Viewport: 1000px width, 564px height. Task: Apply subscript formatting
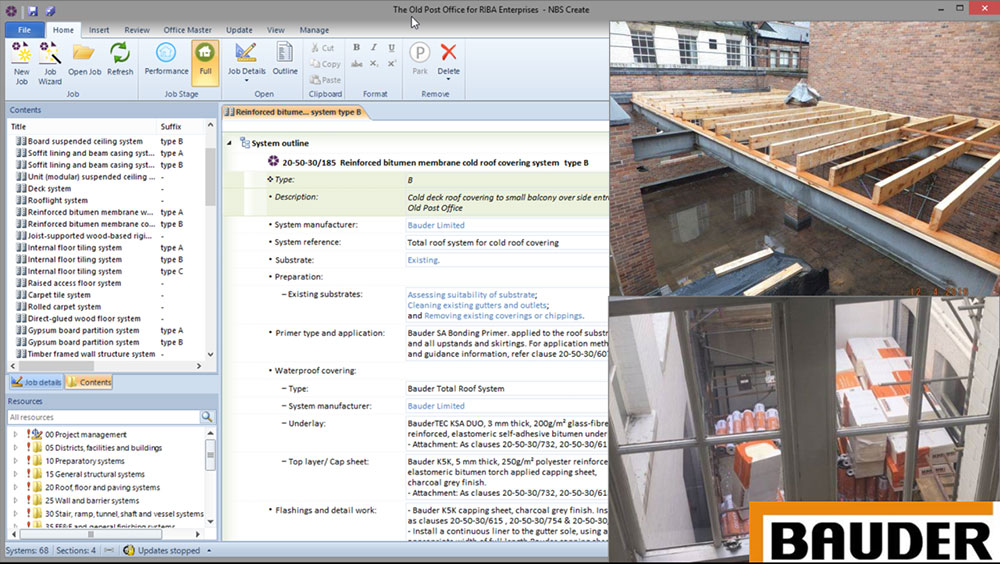click(374, 64)
